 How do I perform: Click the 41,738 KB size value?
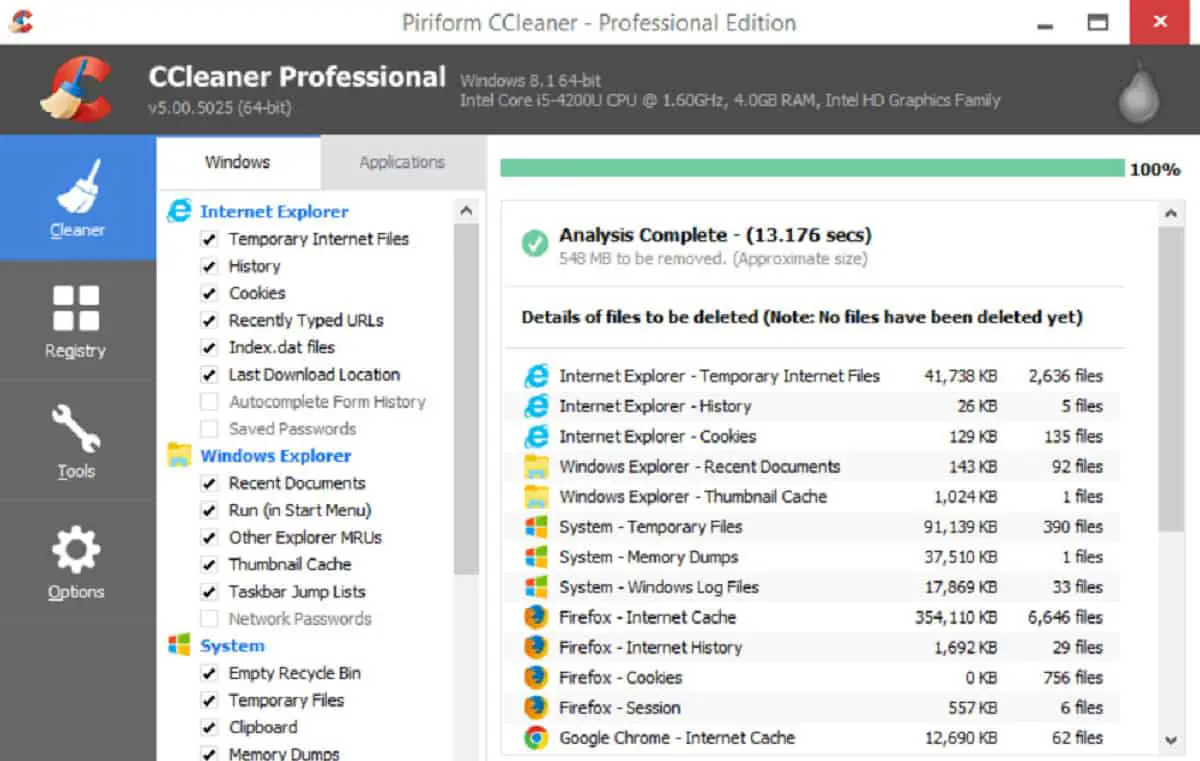point(960,376)
